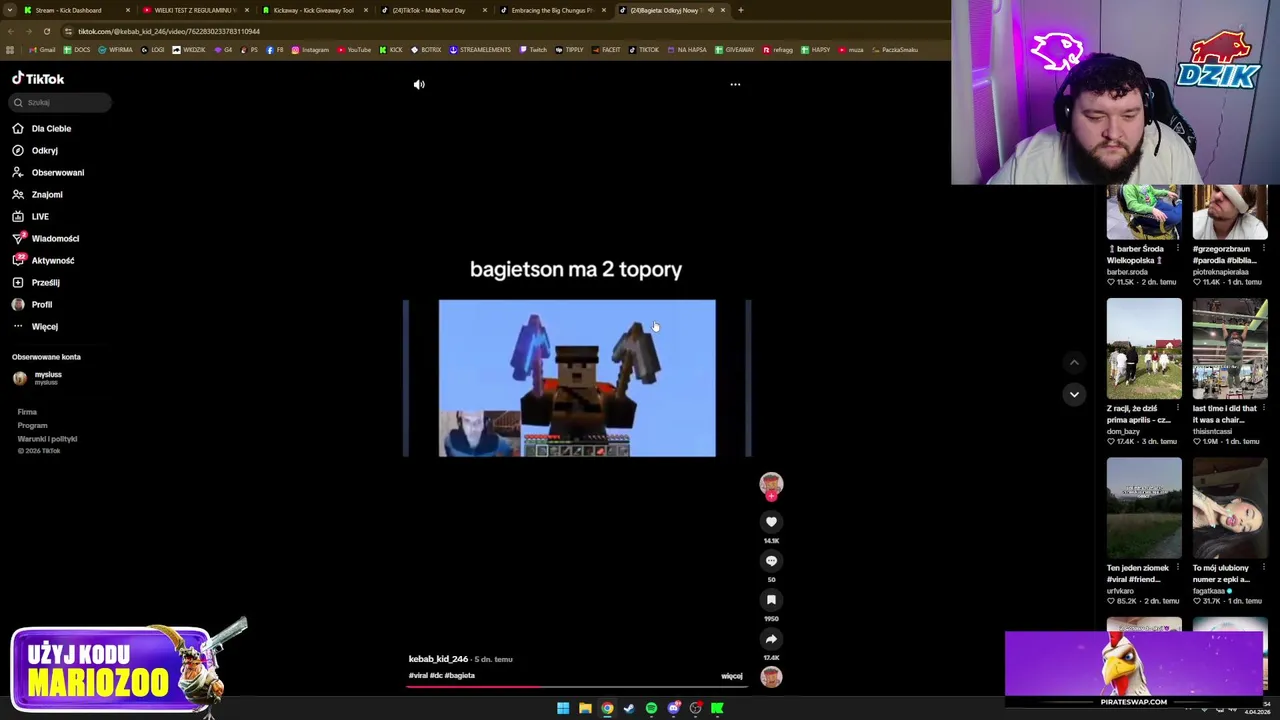Viewport: 1280px width, 720px height.
Task: Go to previous video with up chevron
Action: [1074, 363]
